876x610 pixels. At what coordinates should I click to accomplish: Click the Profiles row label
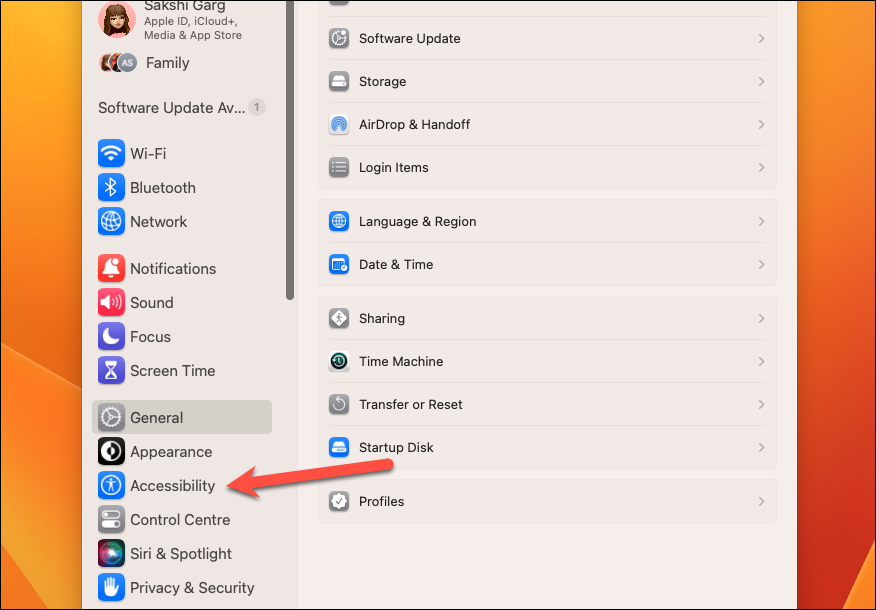[382, 502]
